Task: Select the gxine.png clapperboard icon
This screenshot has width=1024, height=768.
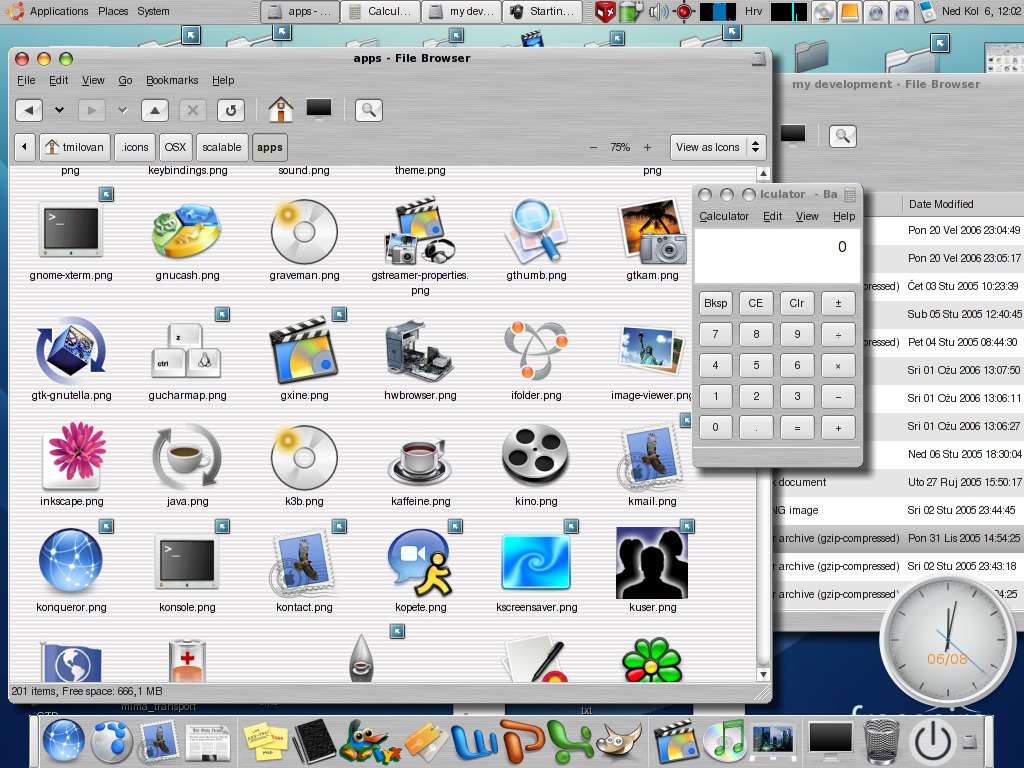Action: [304, 351]
